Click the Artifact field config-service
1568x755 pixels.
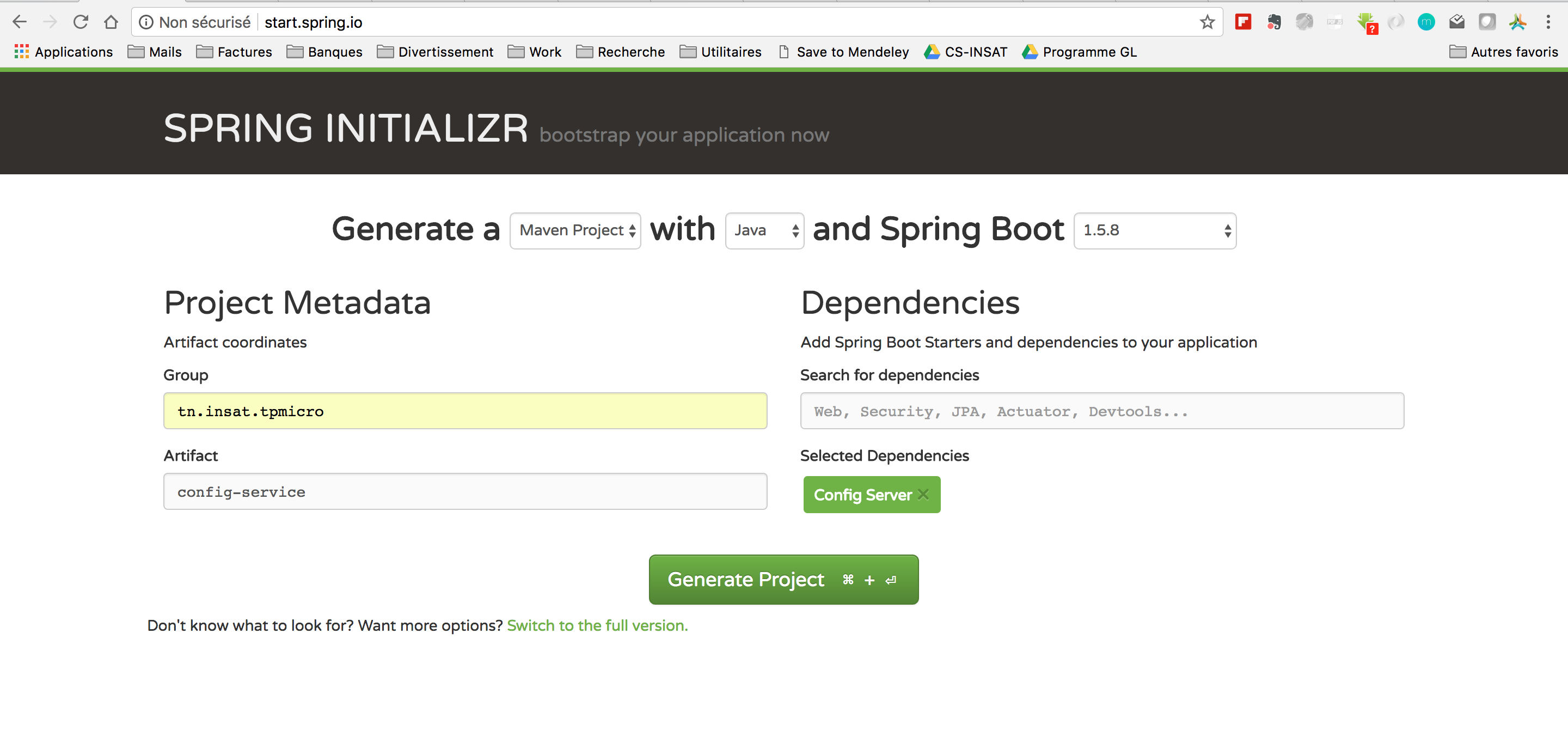(465, 491)
